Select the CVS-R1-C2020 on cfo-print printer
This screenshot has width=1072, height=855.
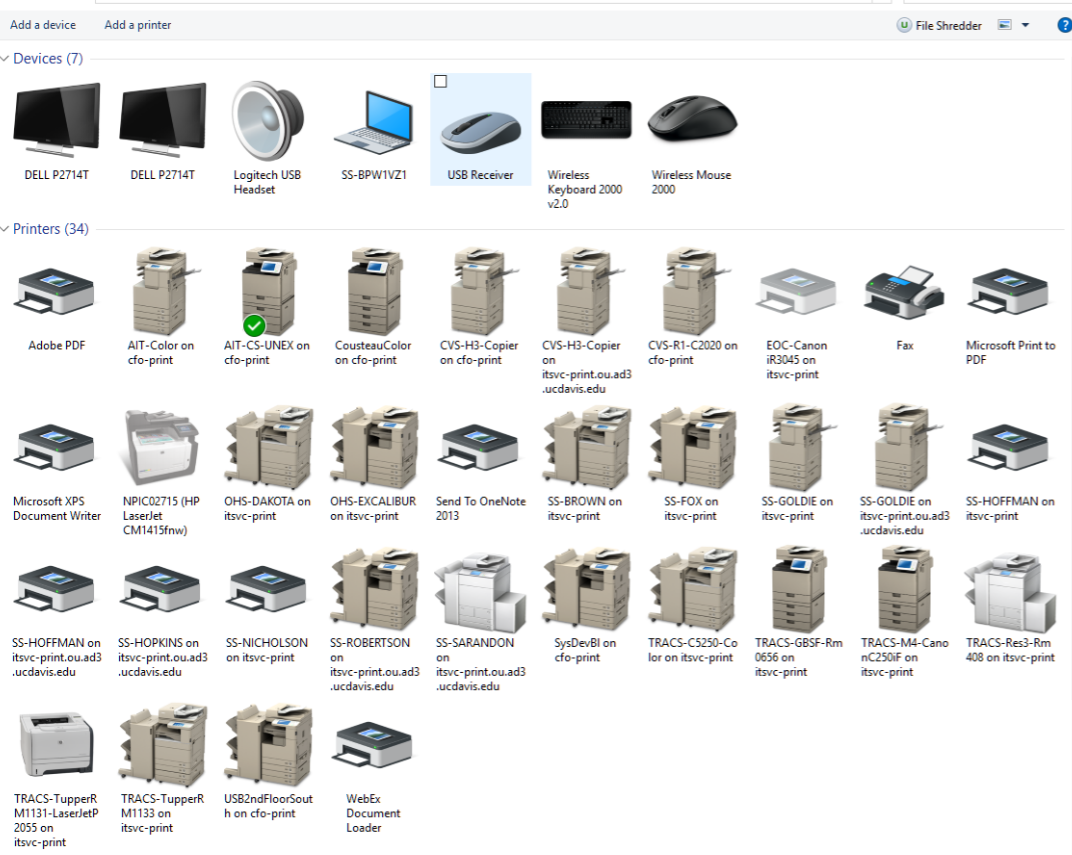693,307
